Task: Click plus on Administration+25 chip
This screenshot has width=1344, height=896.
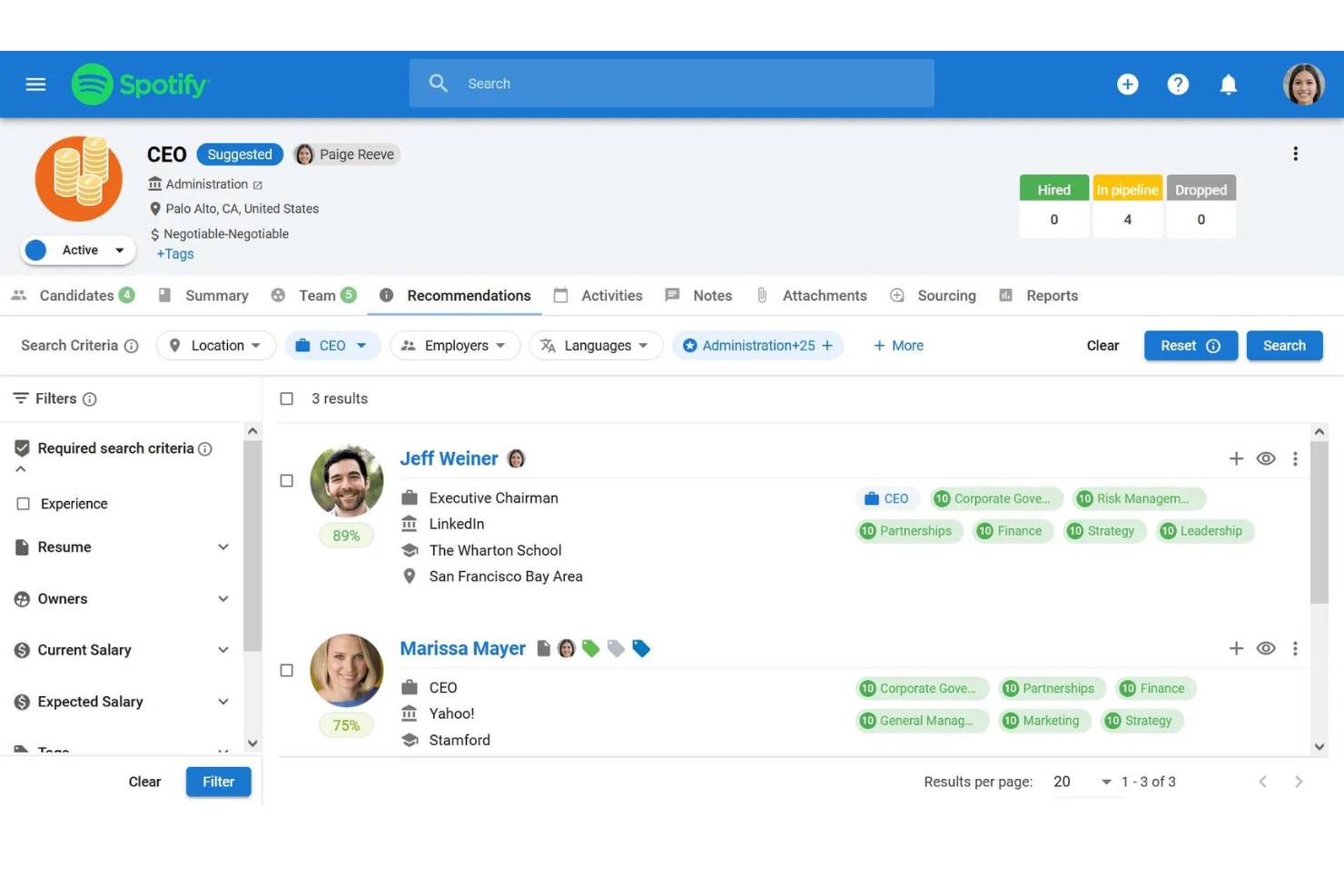Action: [x=827, y=346]
